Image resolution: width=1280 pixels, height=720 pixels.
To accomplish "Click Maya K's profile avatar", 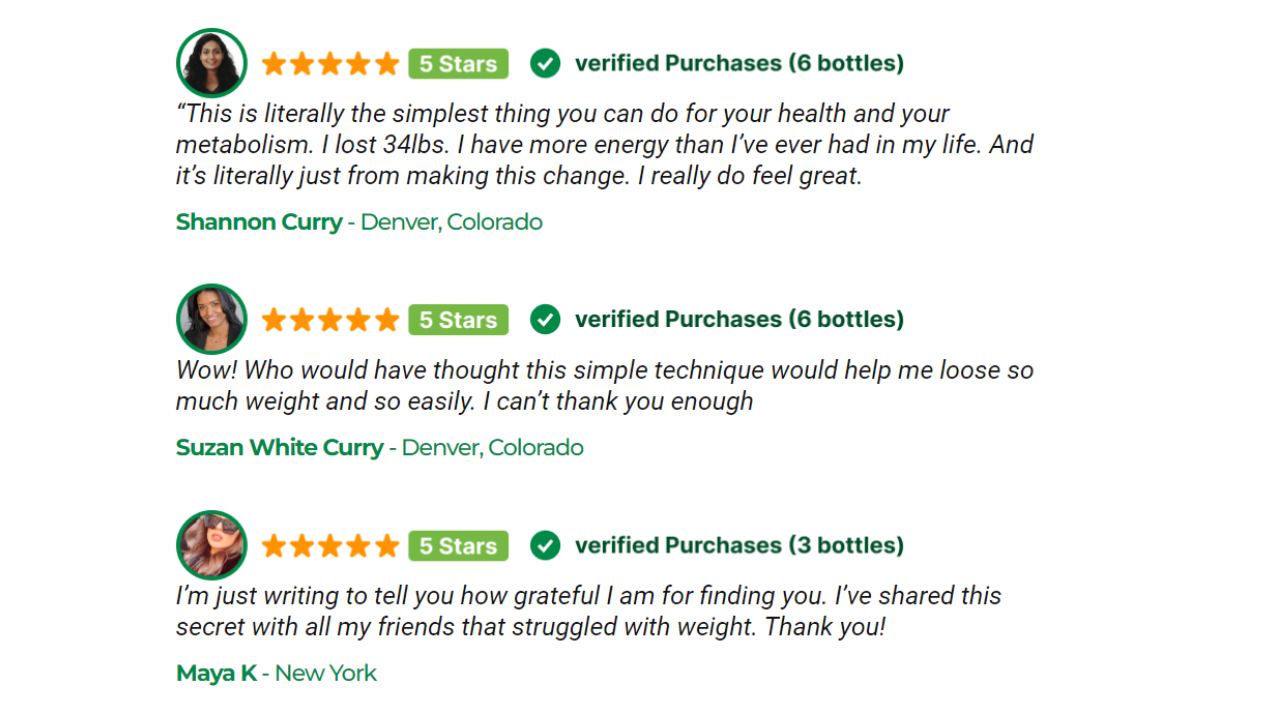I will click(x=212, y=545).
